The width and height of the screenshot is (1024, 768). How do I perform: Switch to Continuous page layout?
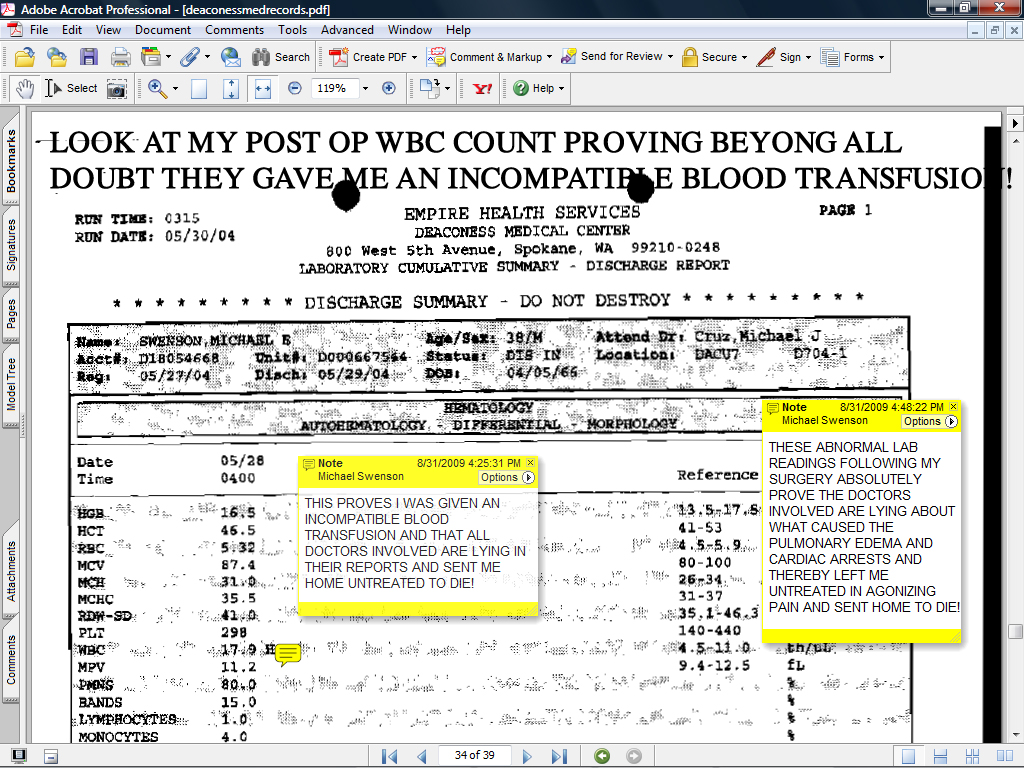tap(940, 756)
